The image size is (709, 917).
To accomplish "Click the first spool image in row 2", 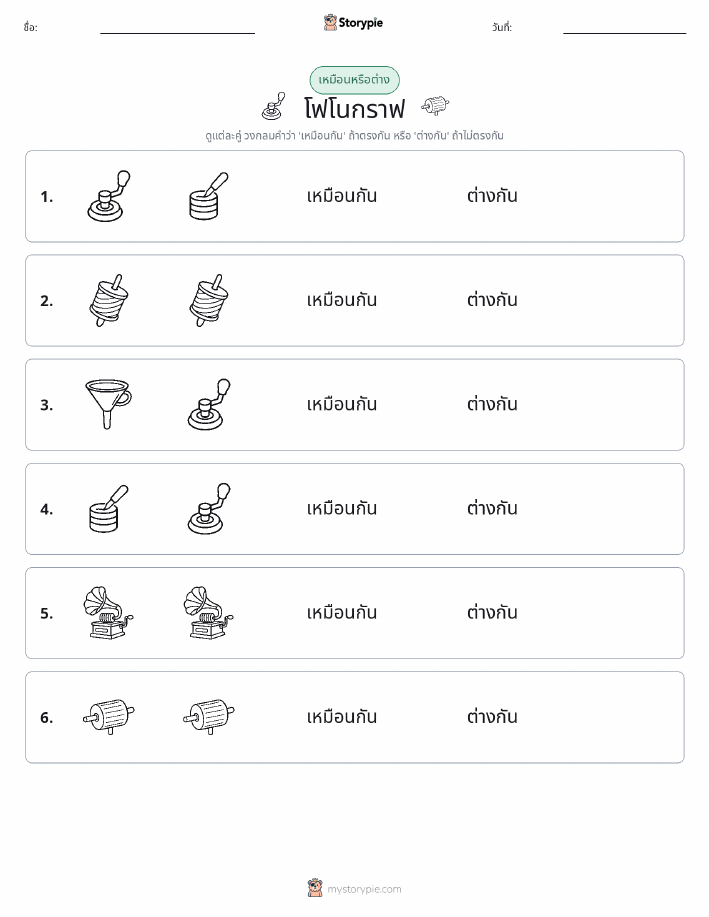I will (x=108, y=300).
